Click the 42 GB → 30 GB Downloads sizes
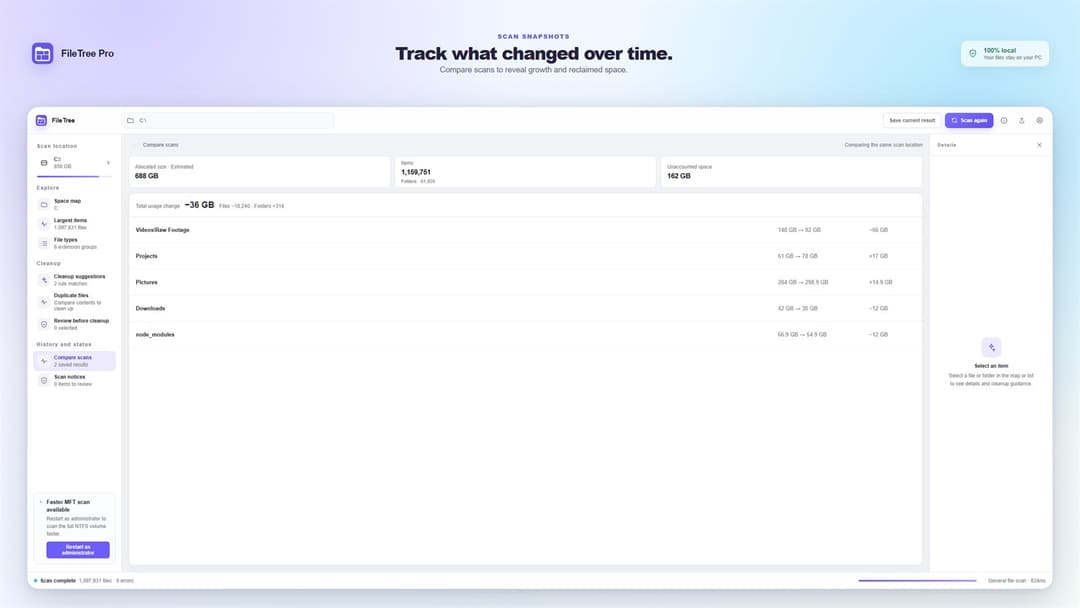The height and width of the screenshot is (608, 1080). (798, 308)
